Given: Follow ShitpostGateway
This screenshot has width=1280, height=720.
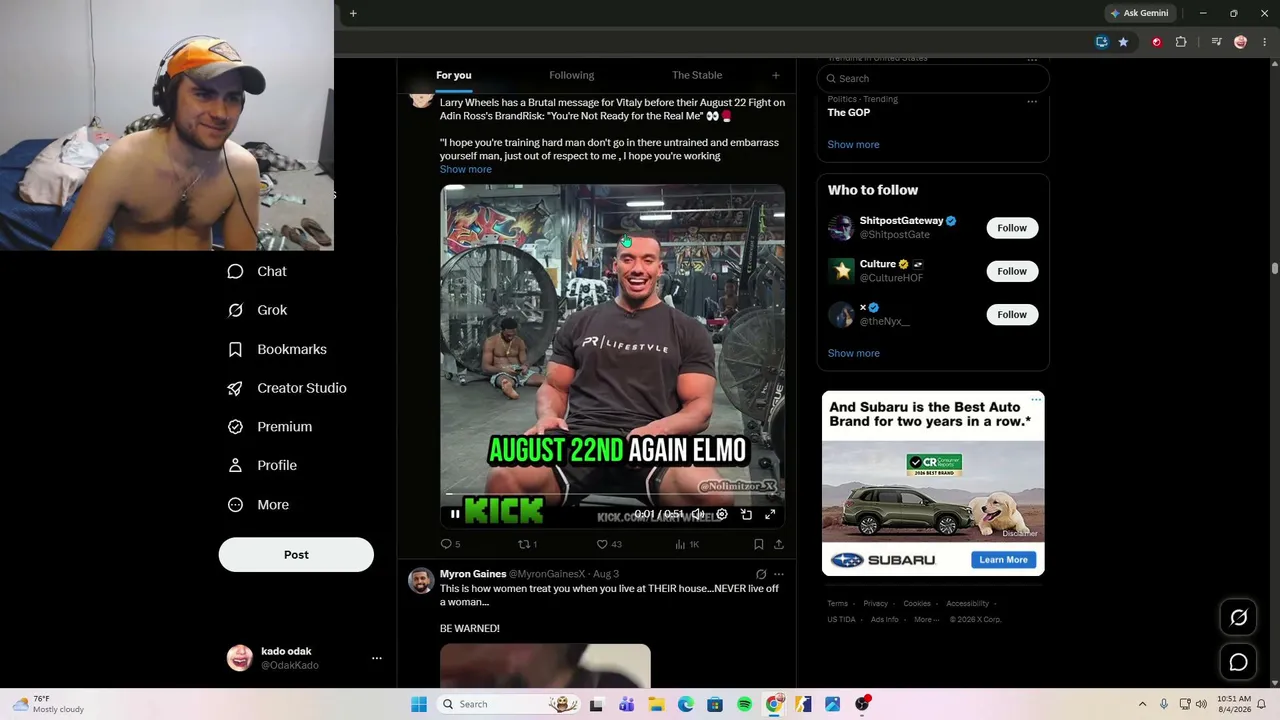Looking at the screenshot, I should pyautogui.click(x=1012, y=228).
